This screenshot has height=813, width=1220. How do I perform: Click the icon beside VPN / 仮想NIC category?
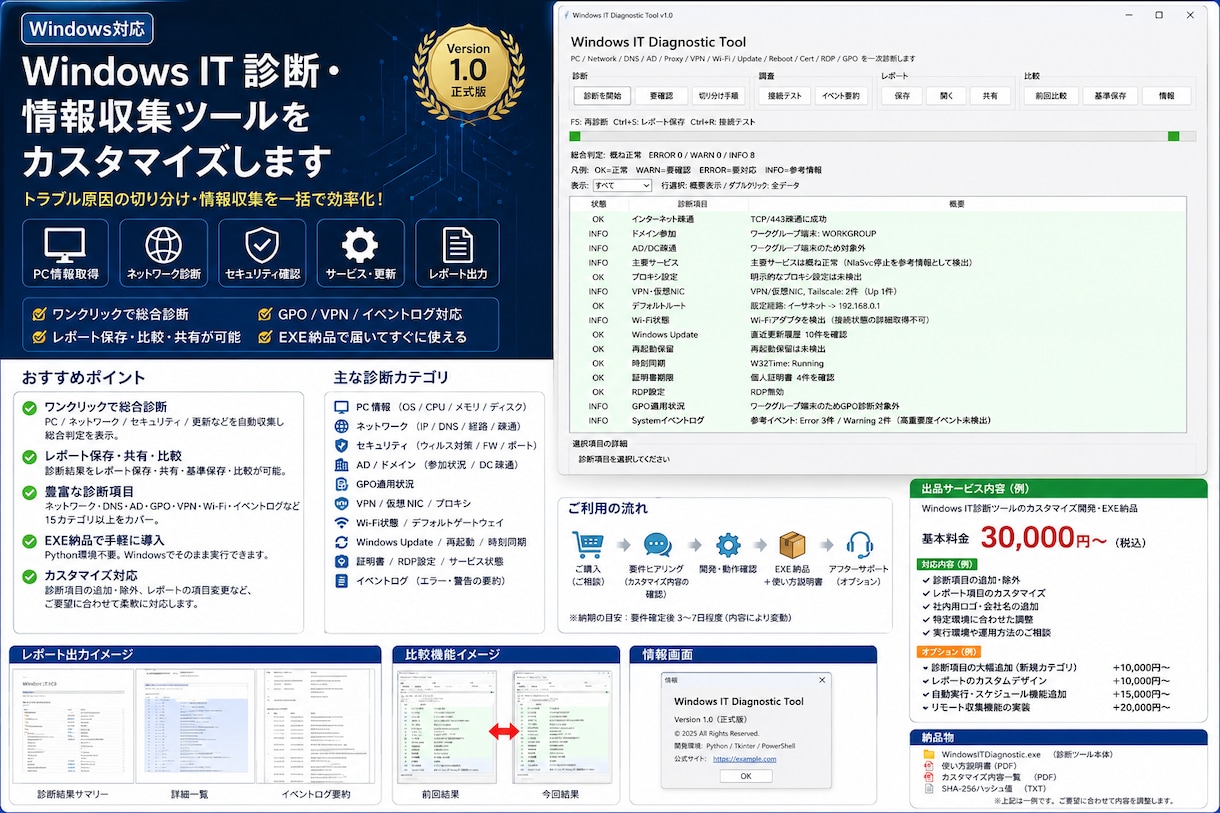342,504
